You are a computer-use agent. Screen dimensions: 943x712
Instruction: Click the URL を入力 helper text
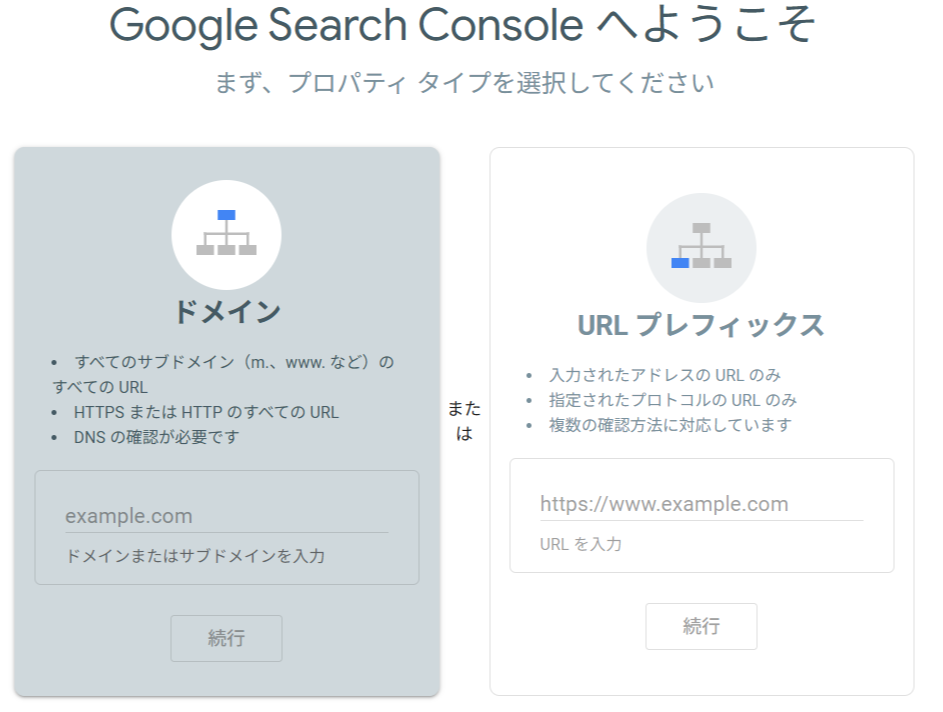580,544
